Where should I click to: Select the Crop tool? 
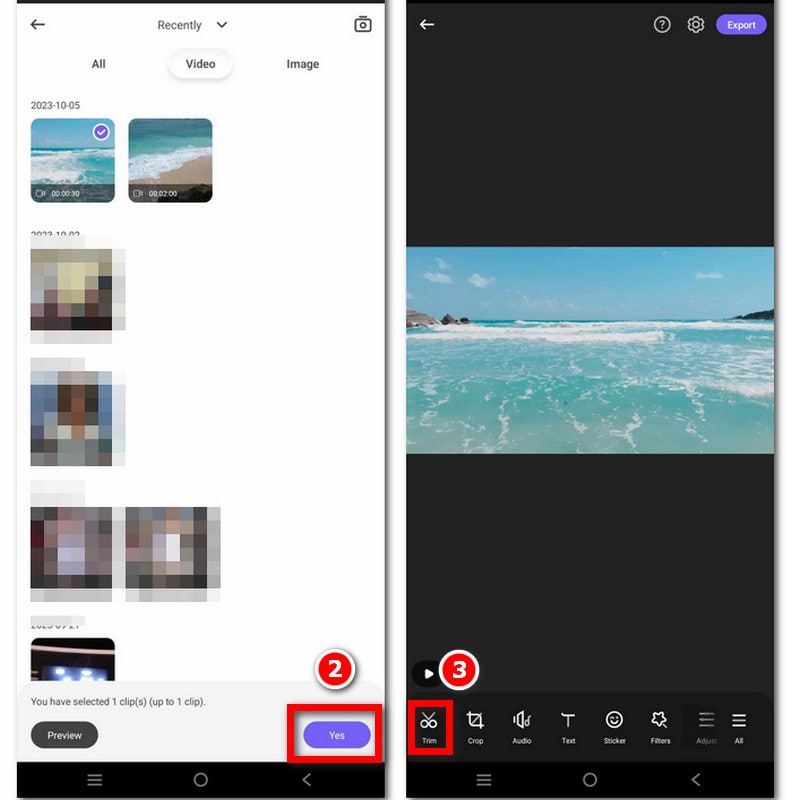(x=475, y=727)
